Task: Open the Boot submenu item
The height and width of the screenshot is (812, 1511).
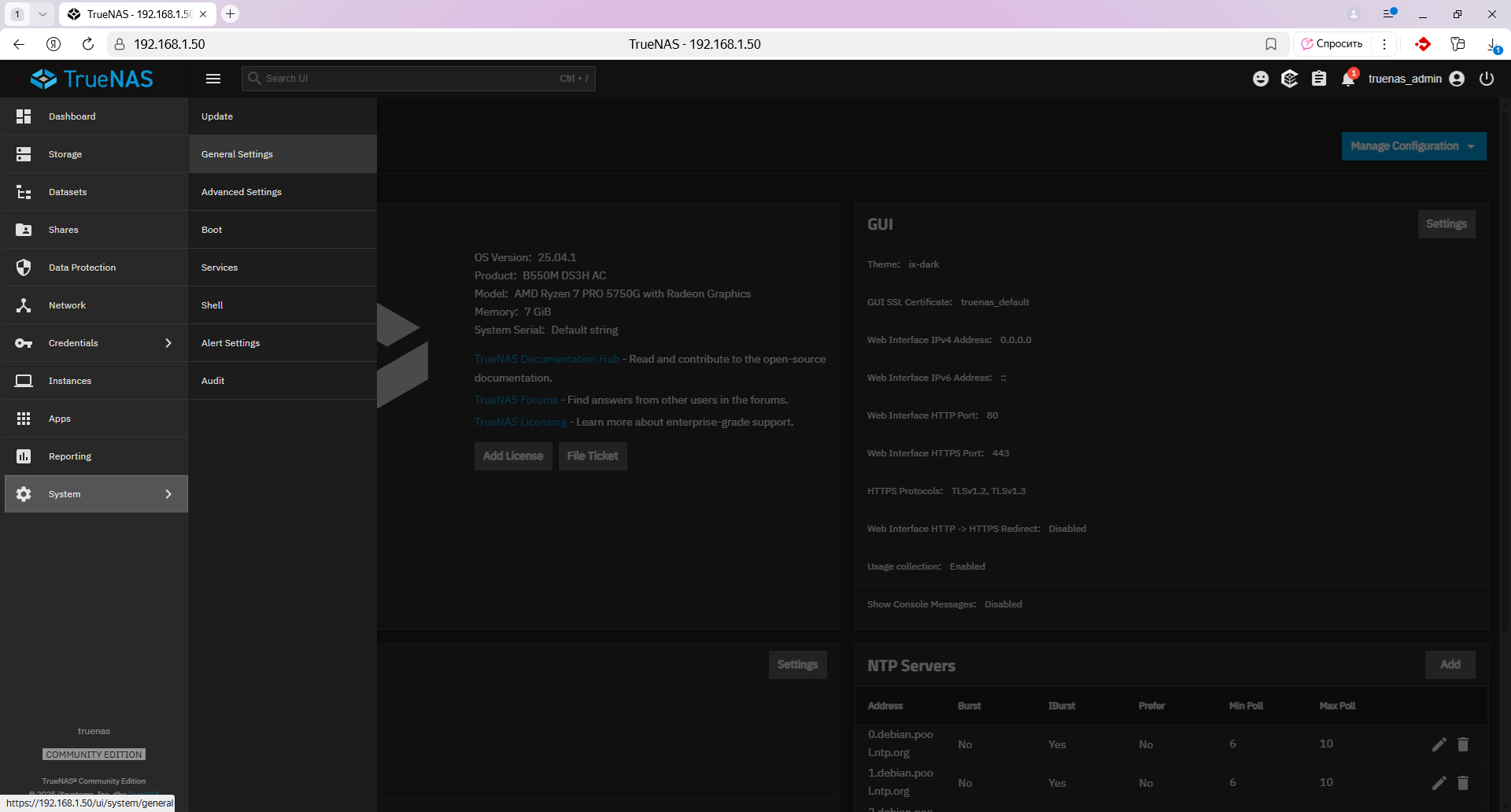Action: [x=283, y=230]
